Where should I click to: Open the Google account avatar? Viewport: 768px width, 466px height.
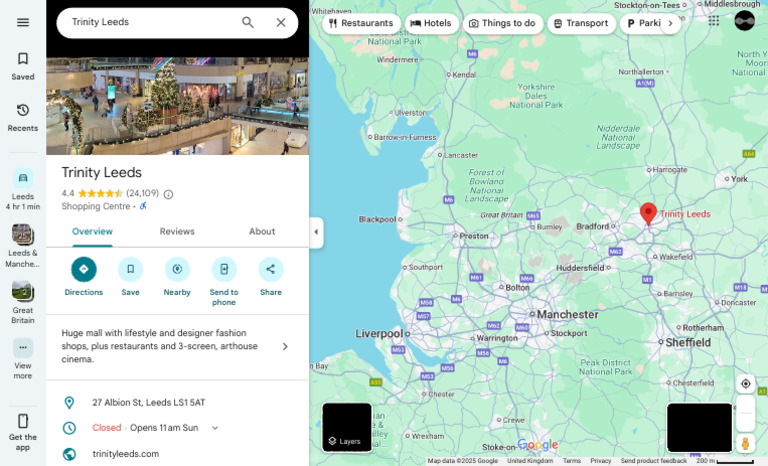point(744,21)
